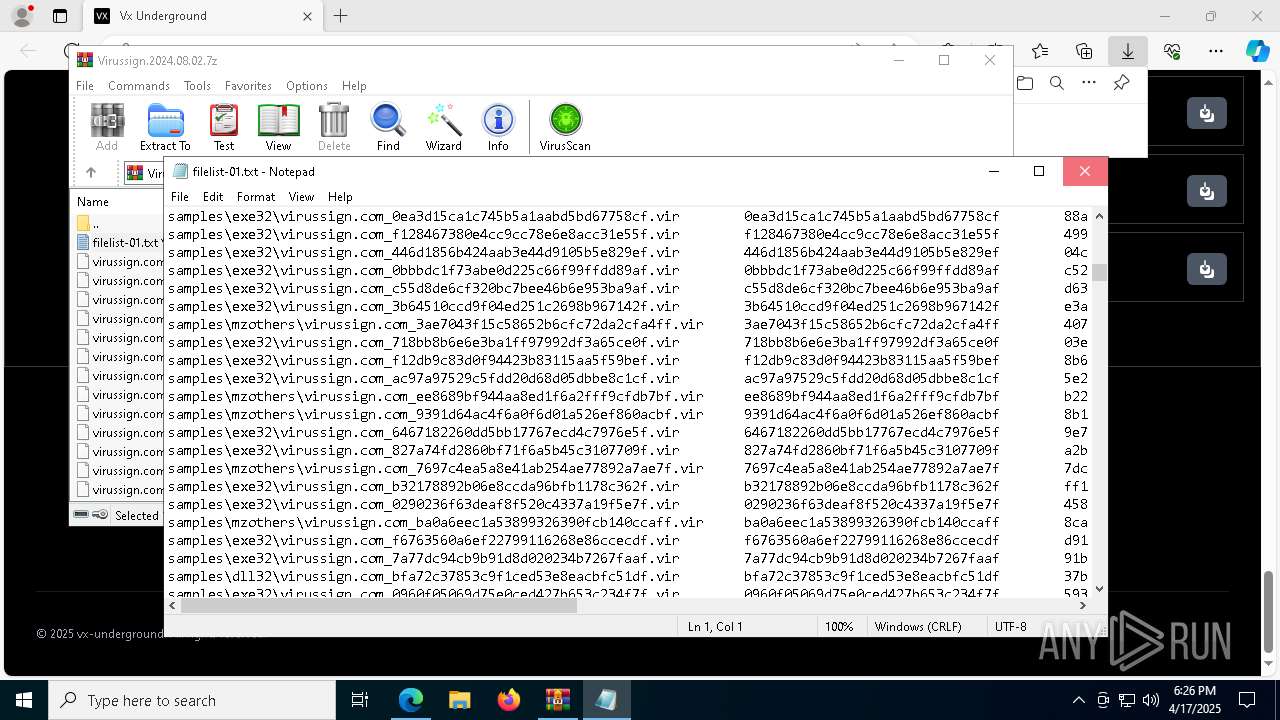The image size is (1280, 720).
Task: Search downloads in Edge downloads panel
Action: 1057,83
